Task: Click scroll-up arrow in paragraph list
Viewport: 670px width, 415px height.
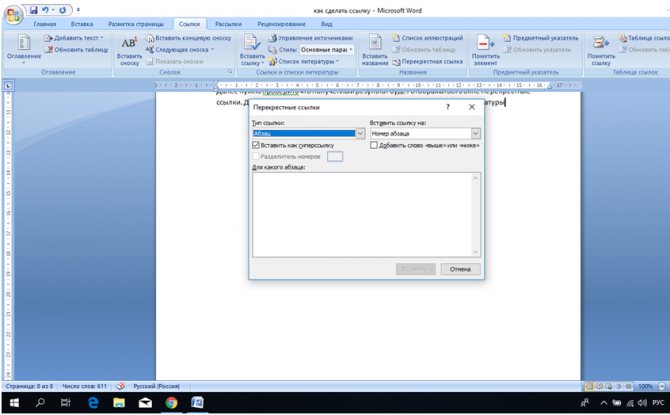Action: [475, 178]
